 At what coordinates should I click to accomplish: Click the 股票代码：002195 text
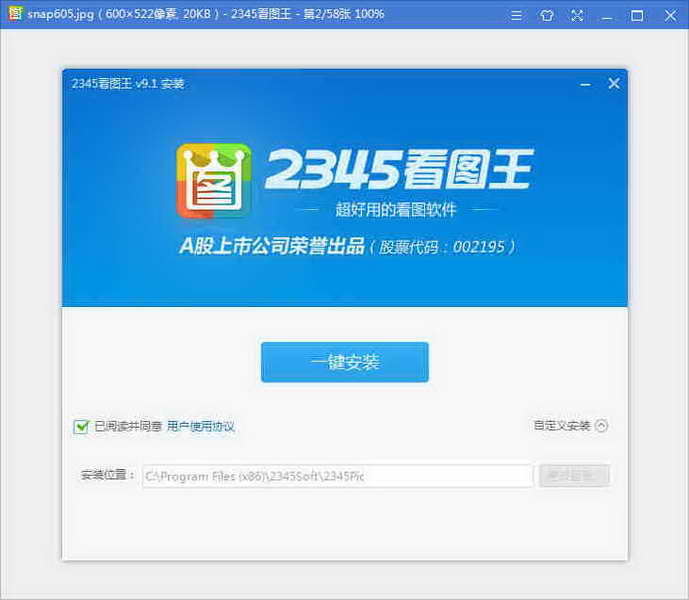pyautogui.click(x=441, y=247)
